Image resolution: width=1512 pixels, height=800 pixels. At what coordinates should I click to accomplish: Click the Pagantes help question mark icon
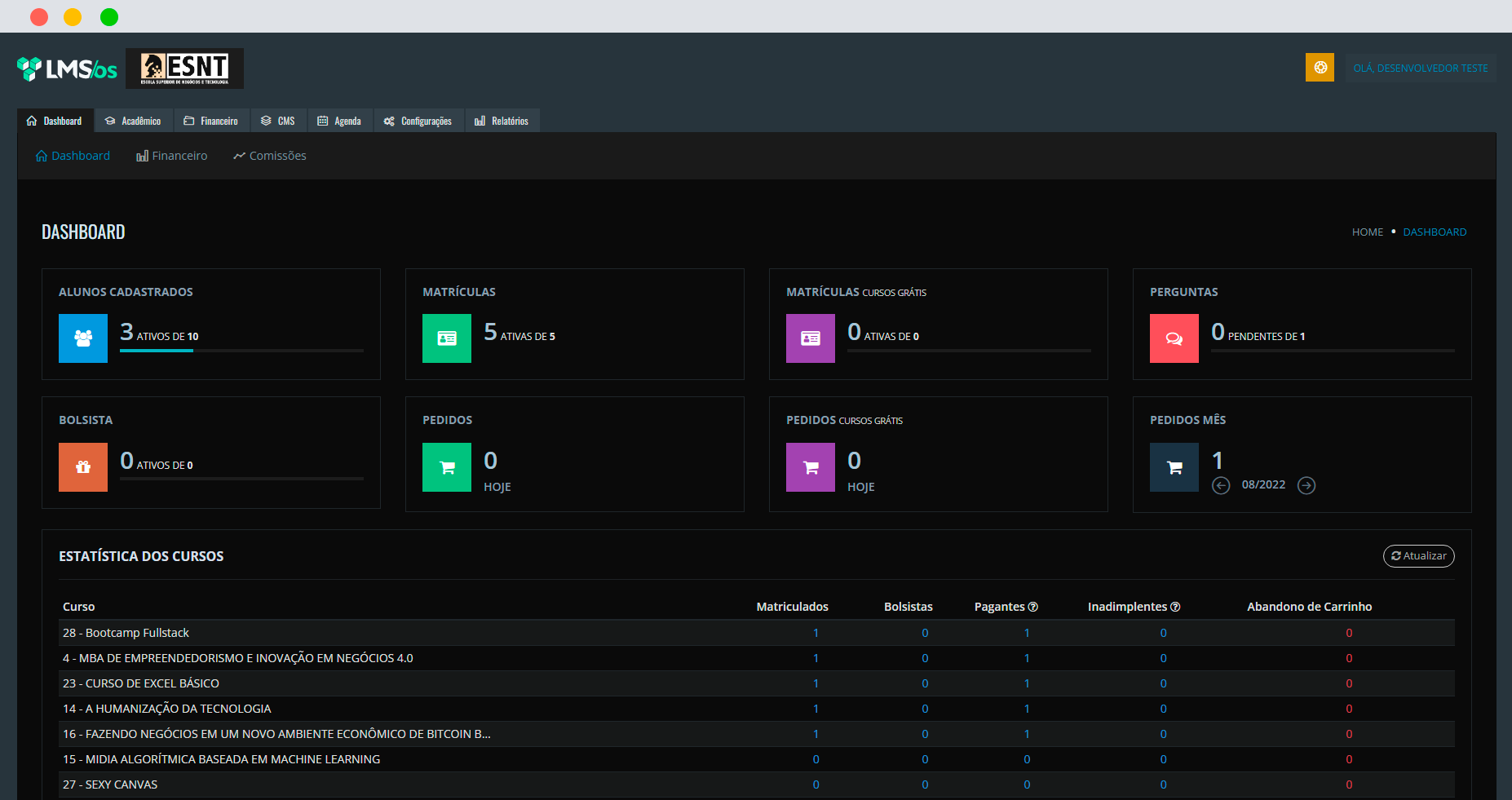click(1033, 607)
